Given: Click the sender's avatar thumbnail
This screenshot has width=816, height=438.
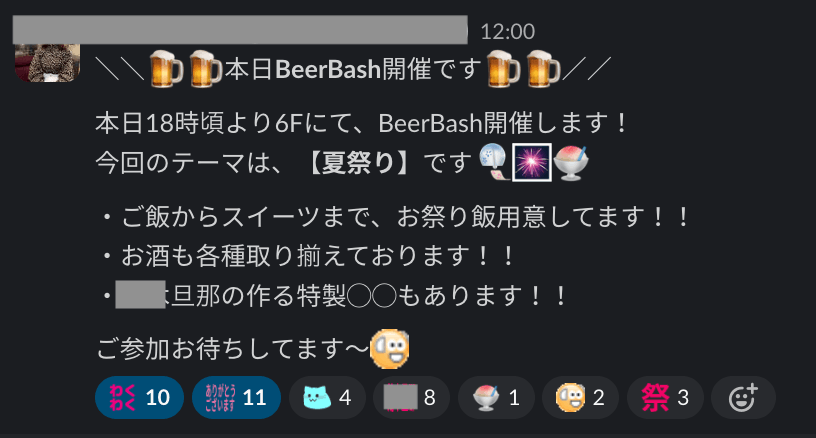Looking at the screenshot, I should point(47,63).
